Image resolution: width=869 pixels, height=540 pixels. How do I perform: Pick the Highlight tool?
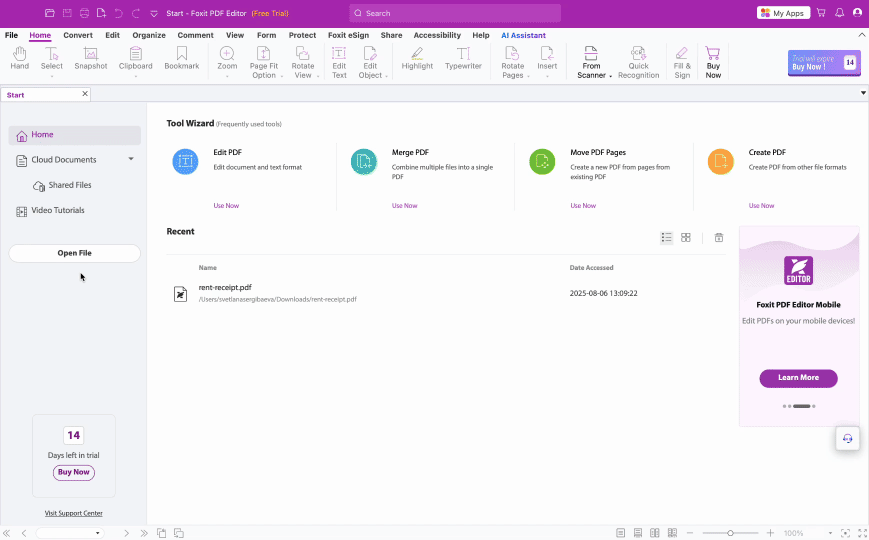(417, 59)
